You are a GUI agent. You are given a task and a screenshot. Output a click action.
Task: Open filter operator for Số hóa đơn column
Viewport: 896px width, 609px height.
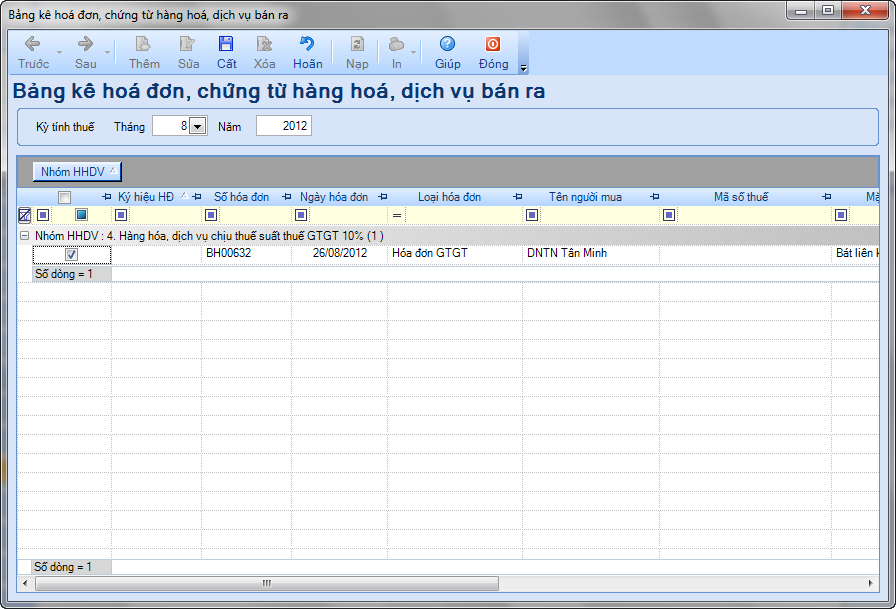pyautogui.click(x=211, y=215)
